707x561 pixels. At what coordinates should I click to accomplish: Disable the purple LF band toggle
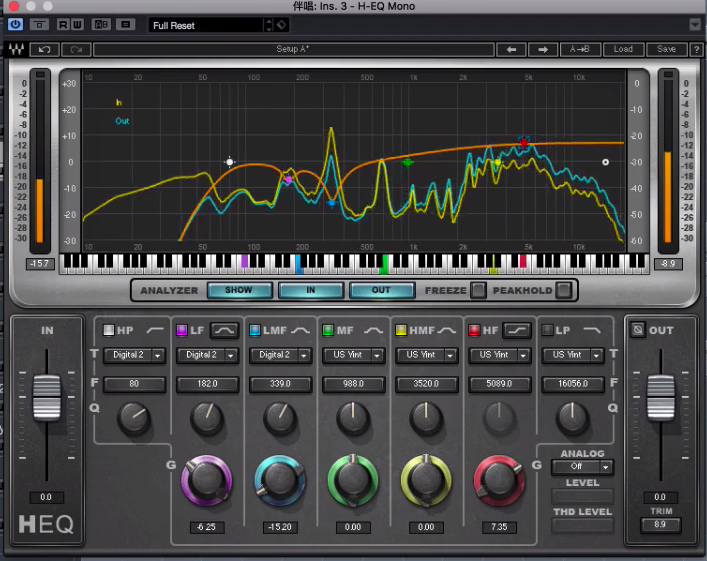pyautogui.click(x=182, y=330)
